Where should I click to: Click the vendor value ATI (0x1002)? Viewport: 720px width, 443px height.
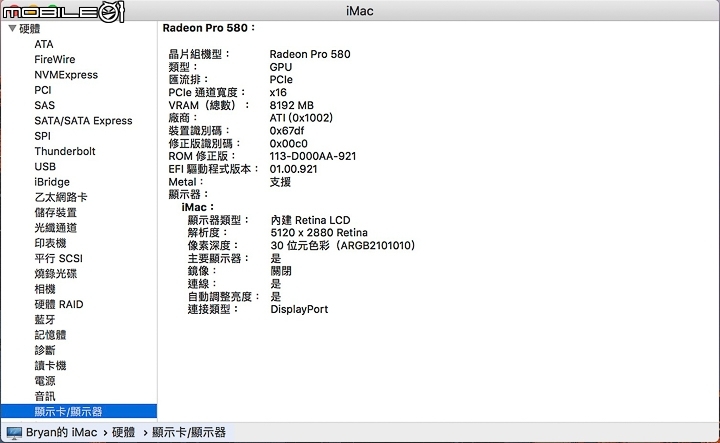click(301, 118)
